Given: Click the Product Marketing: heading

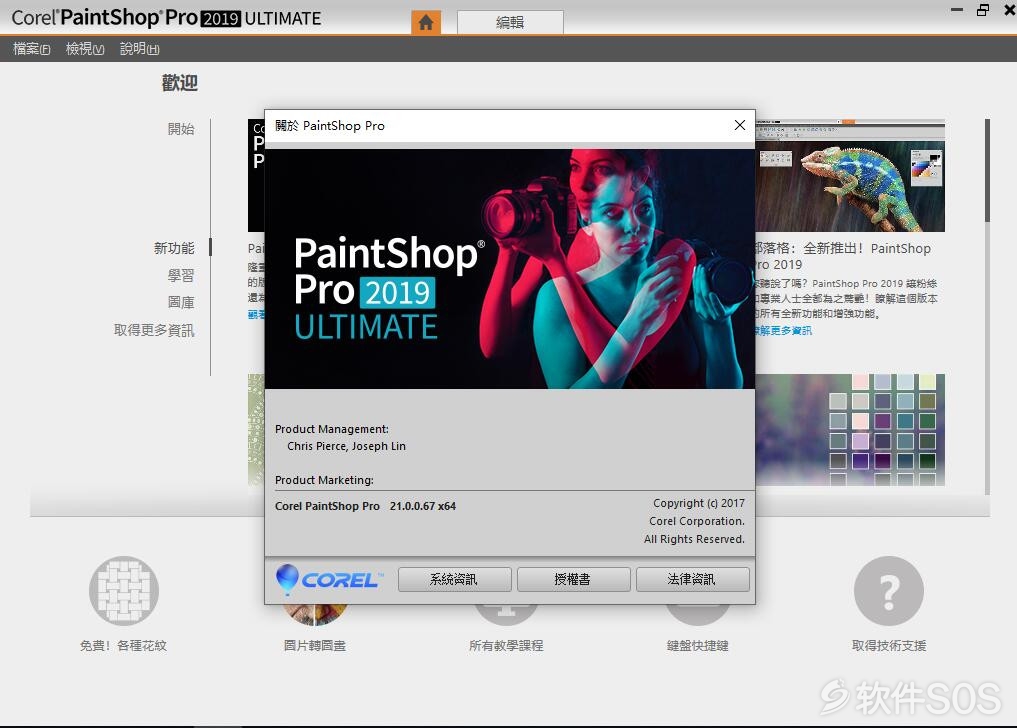Looking at the screenshot, I should [x=324, y=480].
